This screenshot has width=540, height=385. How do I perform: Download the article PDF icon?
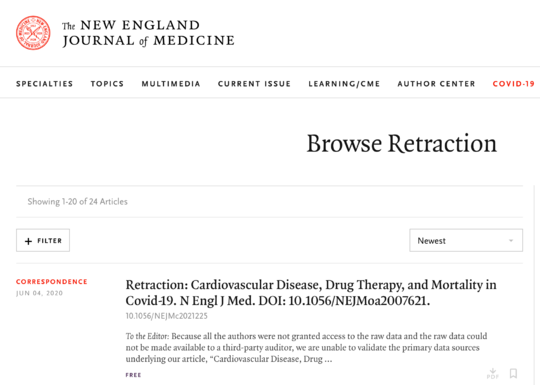pyautogui.click(x=493, y=373)
